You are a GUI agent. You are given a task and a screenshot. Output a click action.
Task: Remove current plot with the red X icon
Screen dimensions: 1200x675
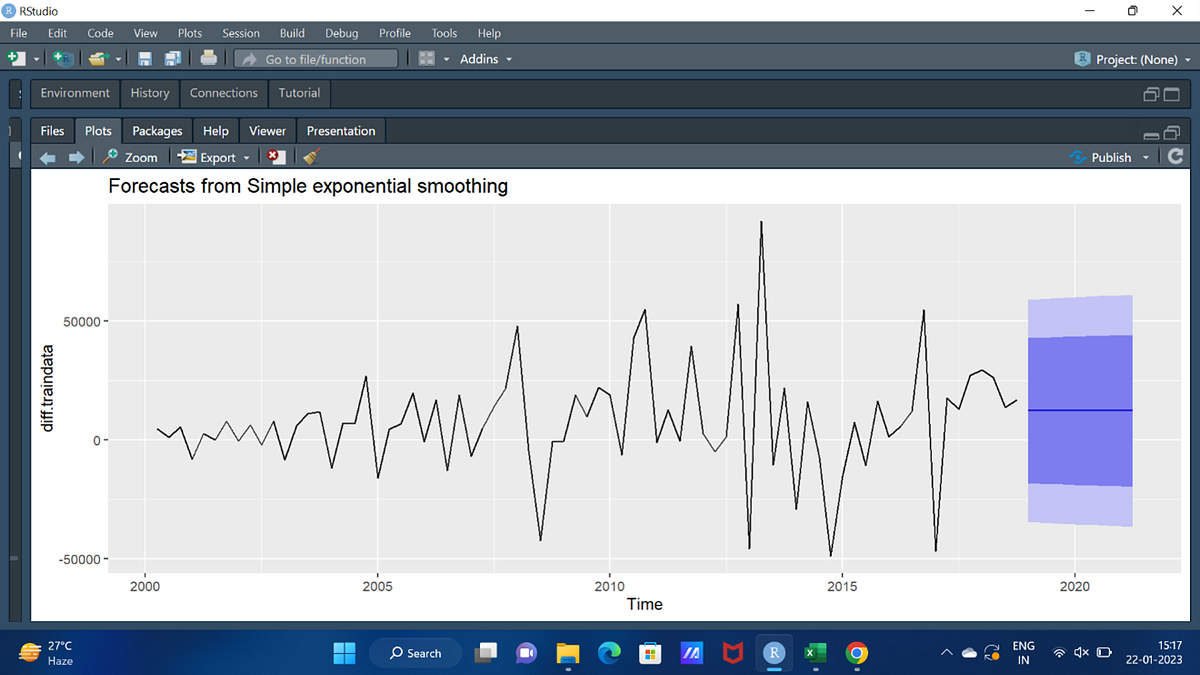pyautogui.click(x=276, y=156)
